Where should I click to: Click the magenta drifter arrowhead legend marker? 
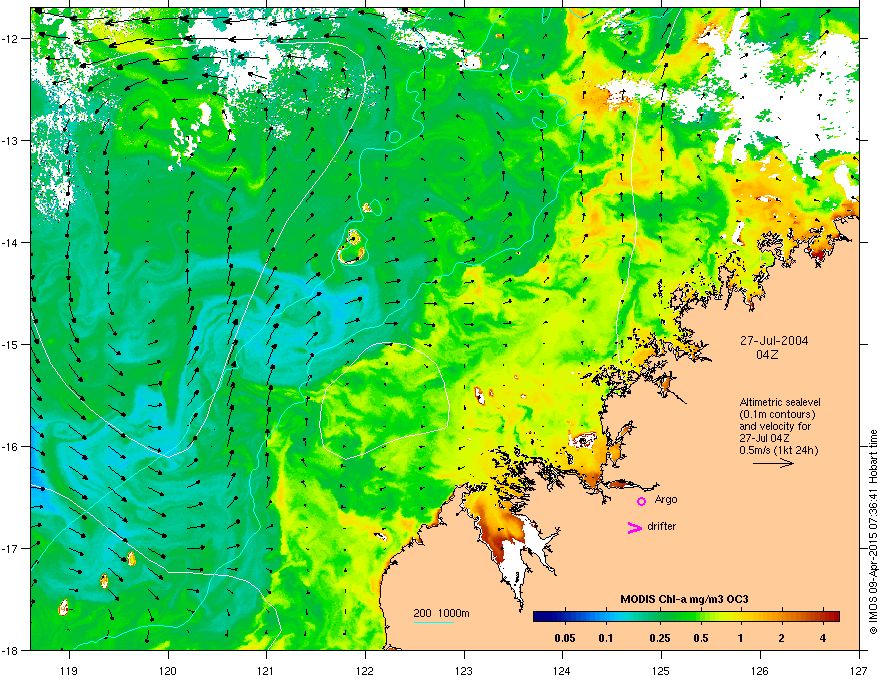click(x=634, y=527)
